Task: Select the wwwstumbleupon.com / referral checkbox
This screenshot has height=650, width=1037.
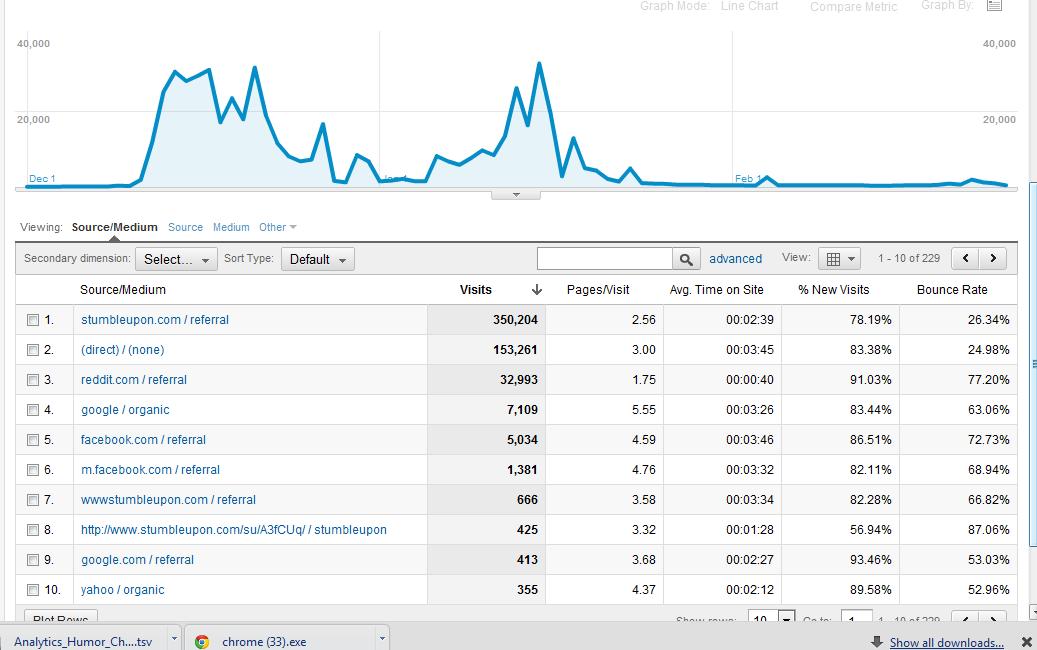Action: click(x=33, y=500)
